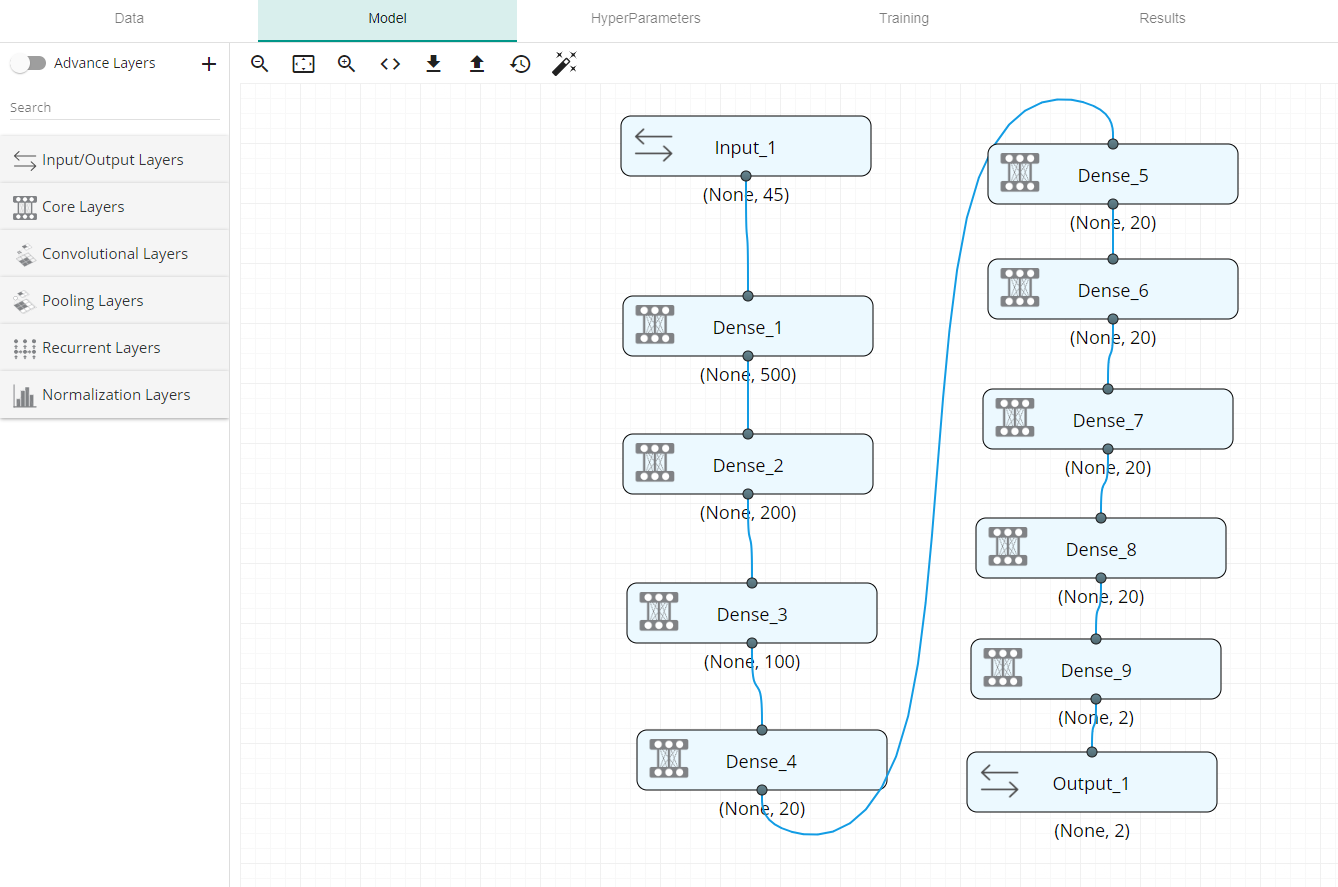This screenshot has height=887, width=1338.
Task: Click the input port atop Dense_1
Action: [748, 296]
